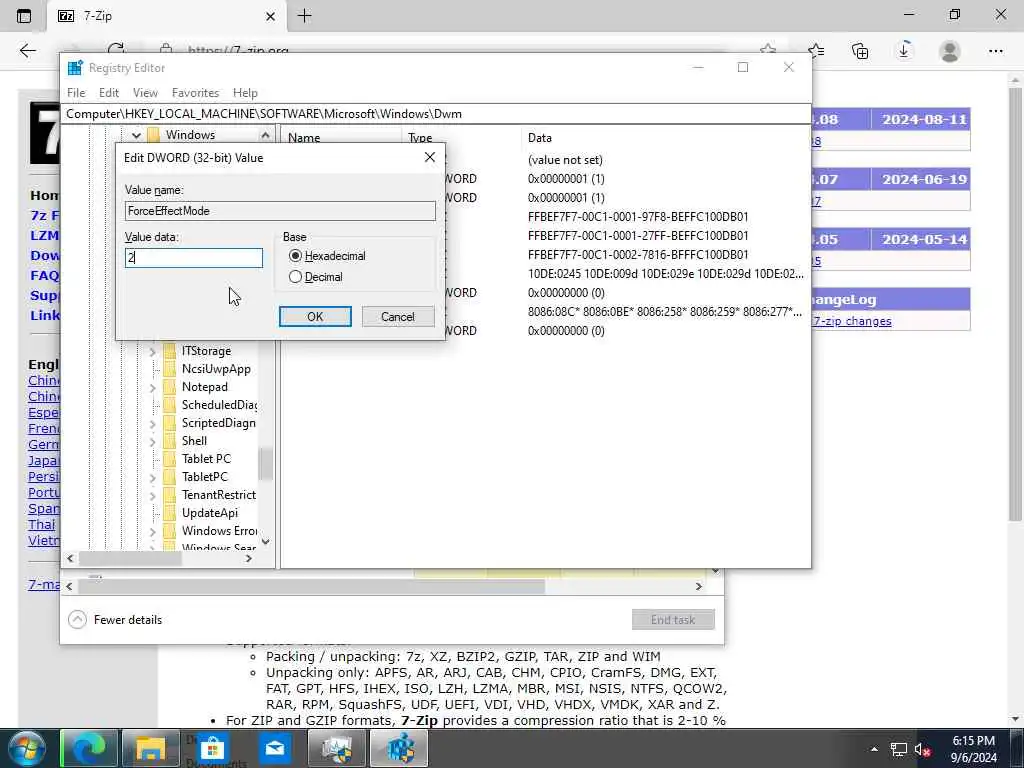Image resolution: width=1024 pixels, height=768 pixels.
Task: Select the (value not set) data cell
Action: coord(565,160)
